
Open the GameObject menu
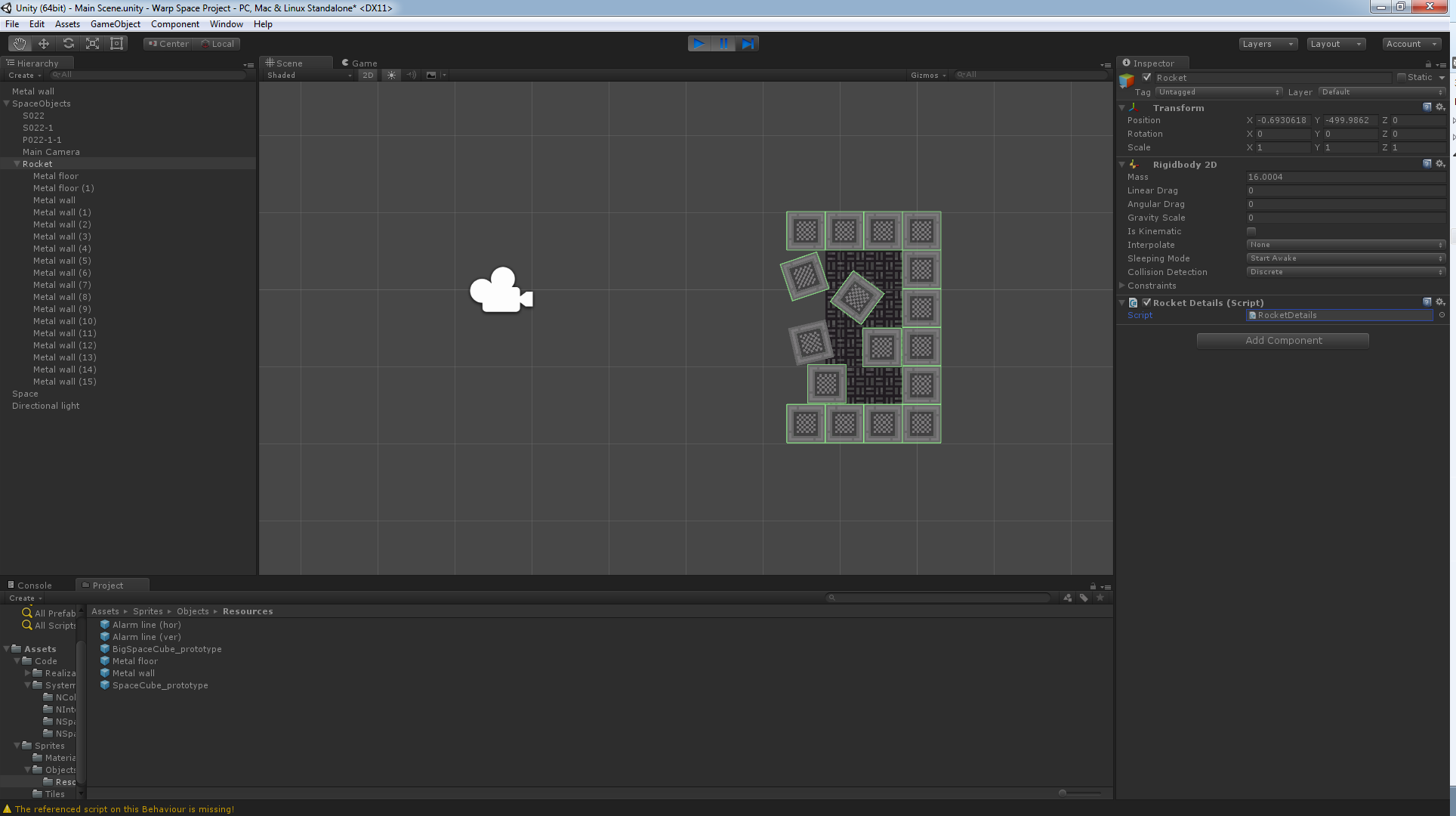115,24
